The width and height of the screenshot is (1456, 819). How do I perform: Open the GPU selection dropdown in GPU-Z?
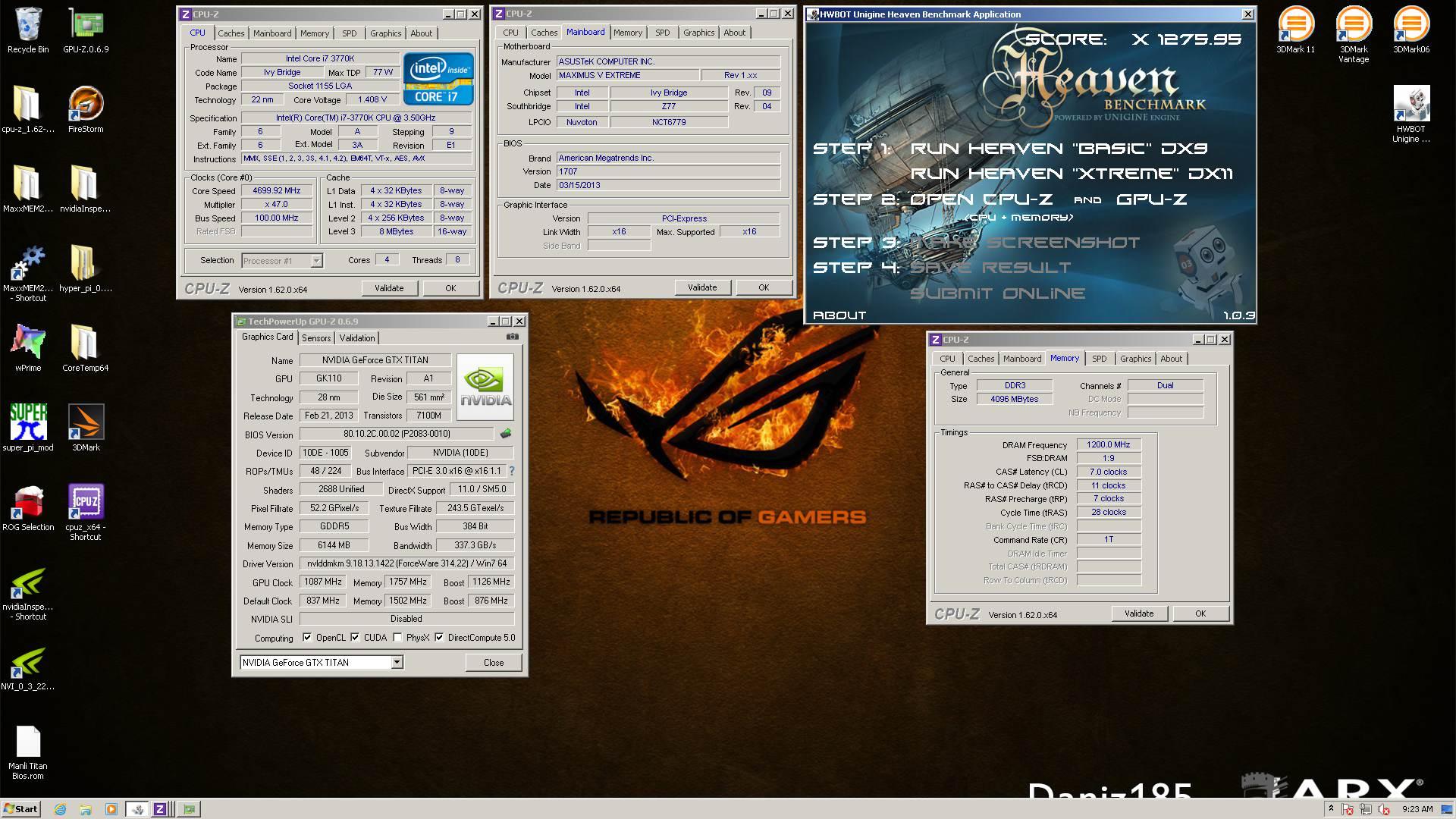(x=322, y=662)
